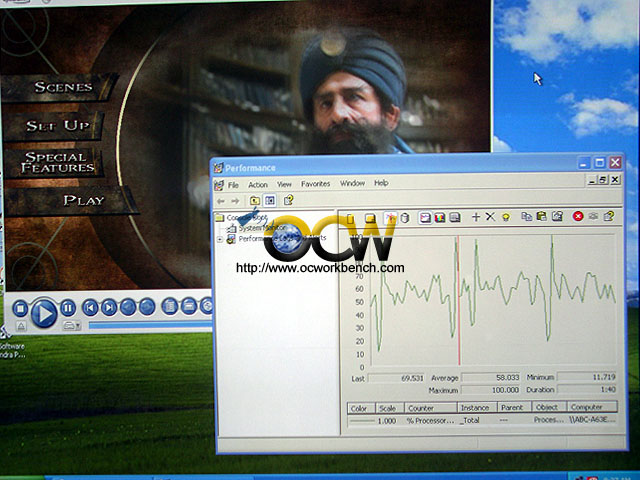
Task: Eject the disc in DVD player
Action: pos(21,326)
